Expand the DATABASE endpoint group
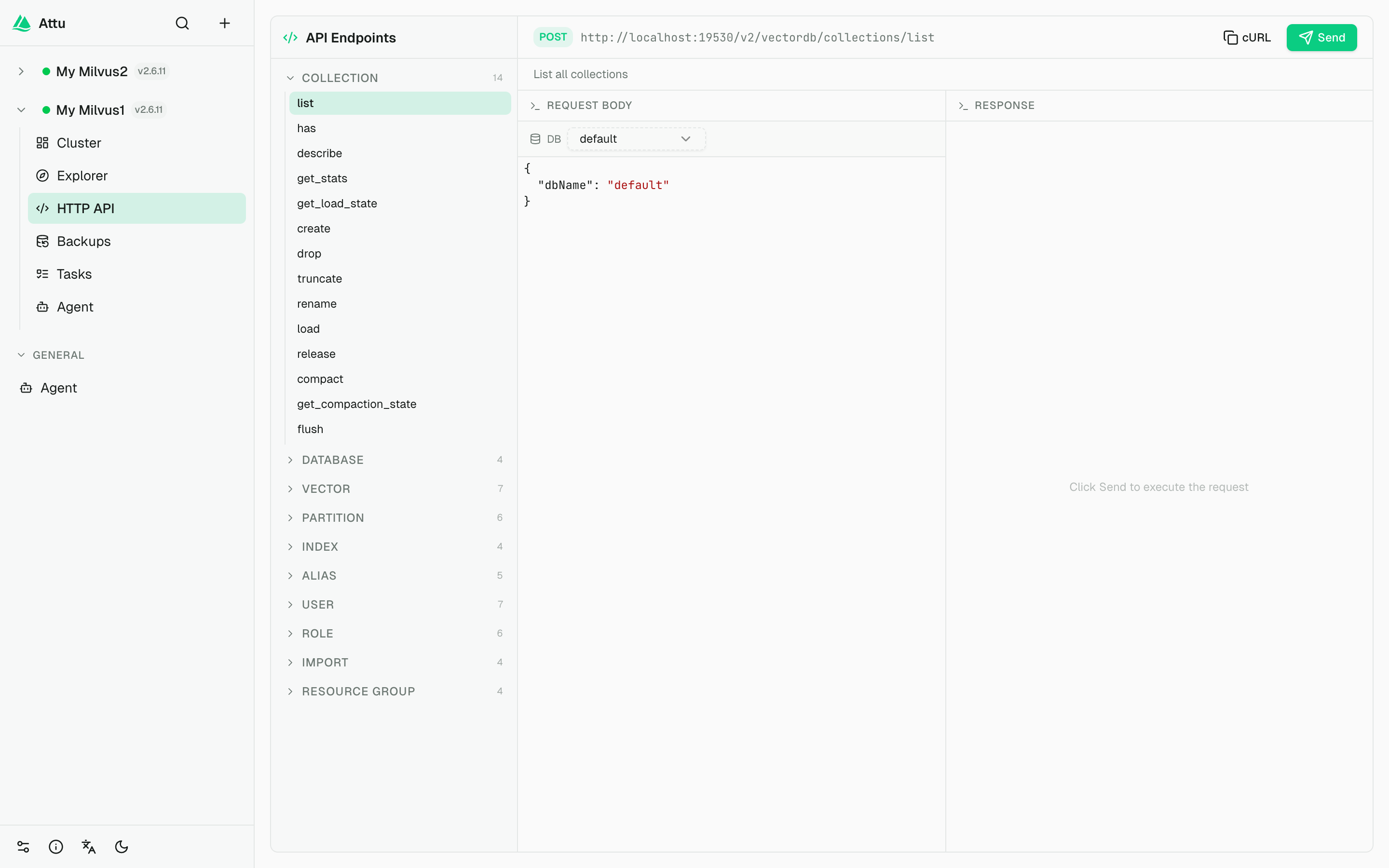Viewport: 1389px width, 868px height. point(290,460)
